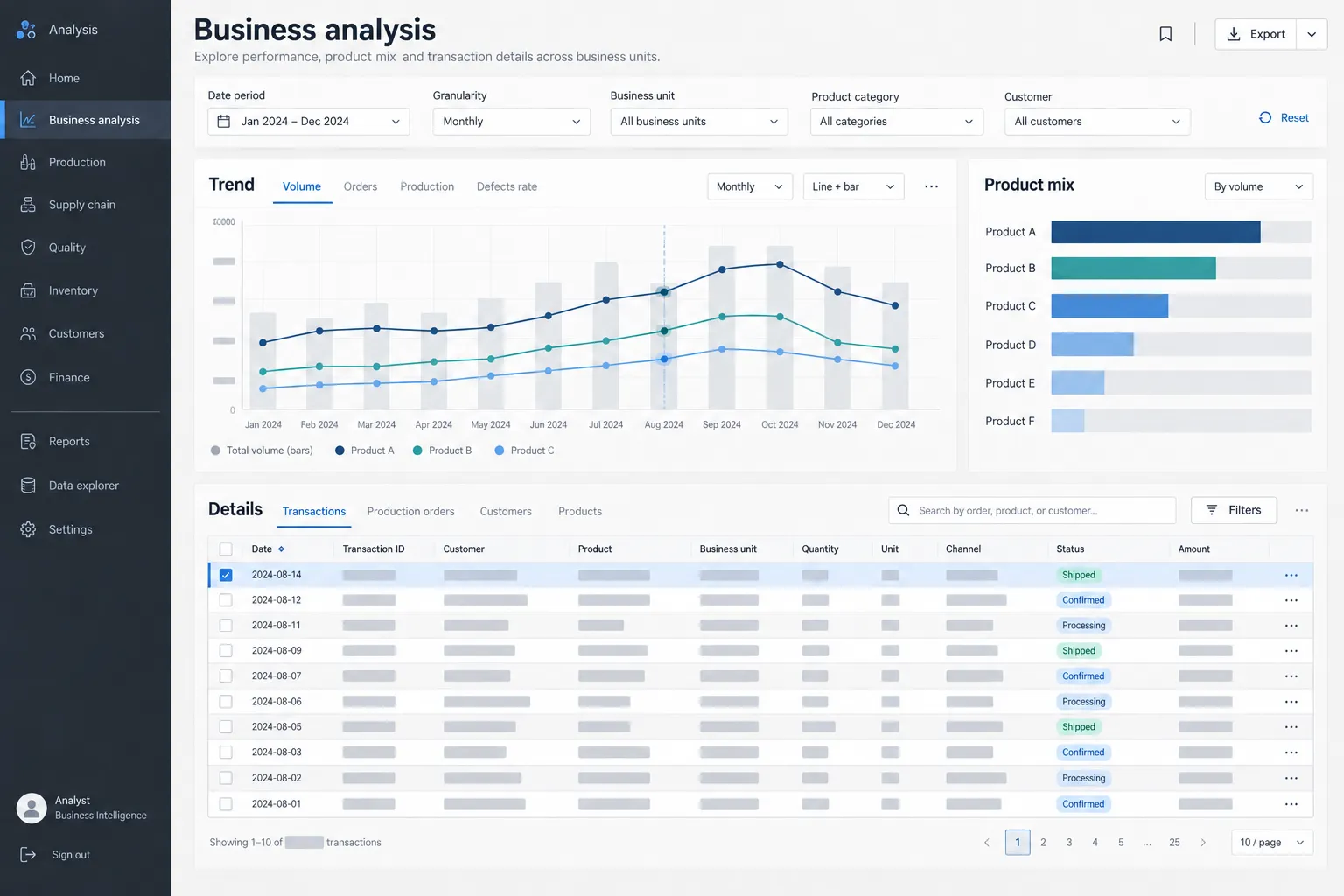This screenshot has width=1344, height=896.
Task: Go to page 2 of transactions
Action: [1043, 843]
